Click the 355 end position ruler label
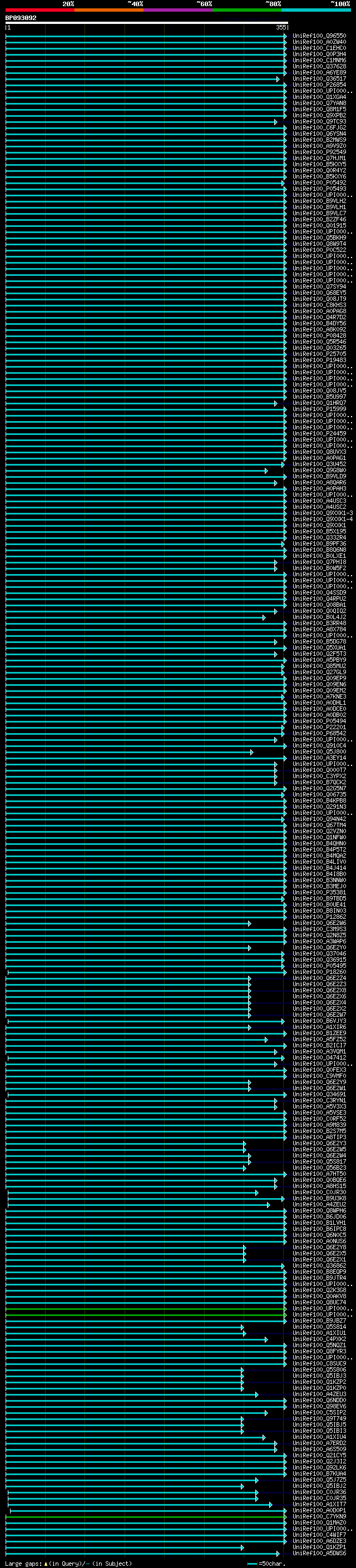The width and height of the screenshot is (356, 1568). pos(281,27)
